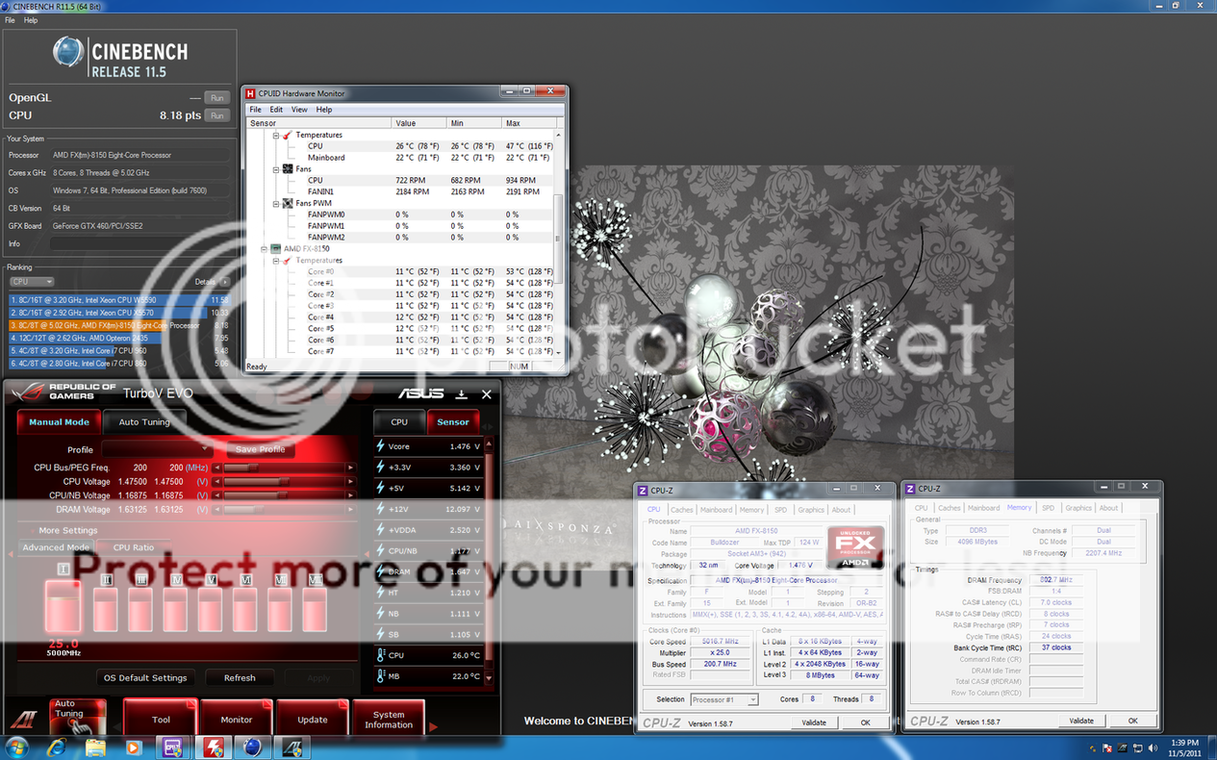Click the Vcore lightning bolt sensor icon
The image size is (1217, 760).
380,446
